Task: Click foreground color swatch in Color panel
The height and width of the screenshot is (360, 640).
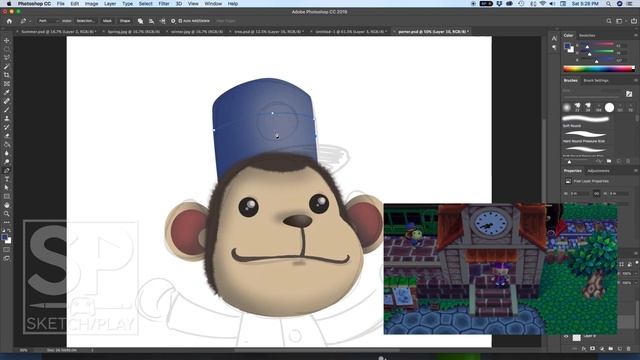Action: pyautogui.click(x=567, y=47)
